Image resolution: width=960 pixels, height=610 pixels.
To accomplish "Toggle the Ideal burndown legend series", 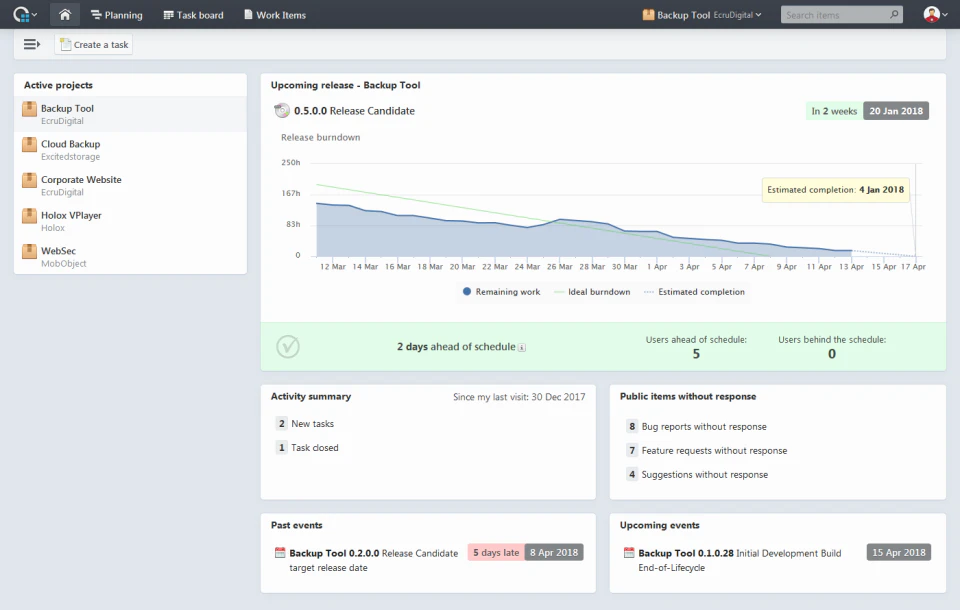I will (x=592, y=292).
